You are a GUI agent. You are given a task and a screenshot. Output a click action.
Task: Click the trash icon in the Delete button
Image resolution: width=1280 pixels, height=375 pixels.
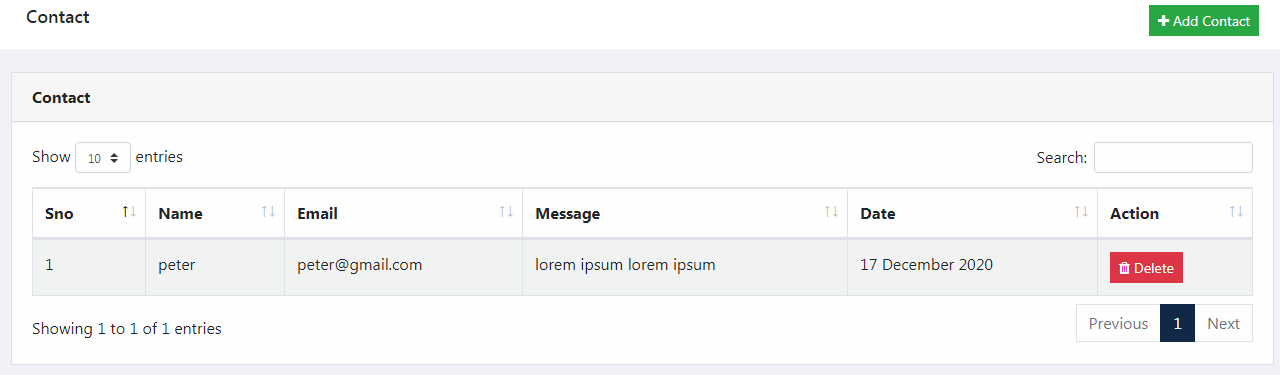[x=1124, y=268]
